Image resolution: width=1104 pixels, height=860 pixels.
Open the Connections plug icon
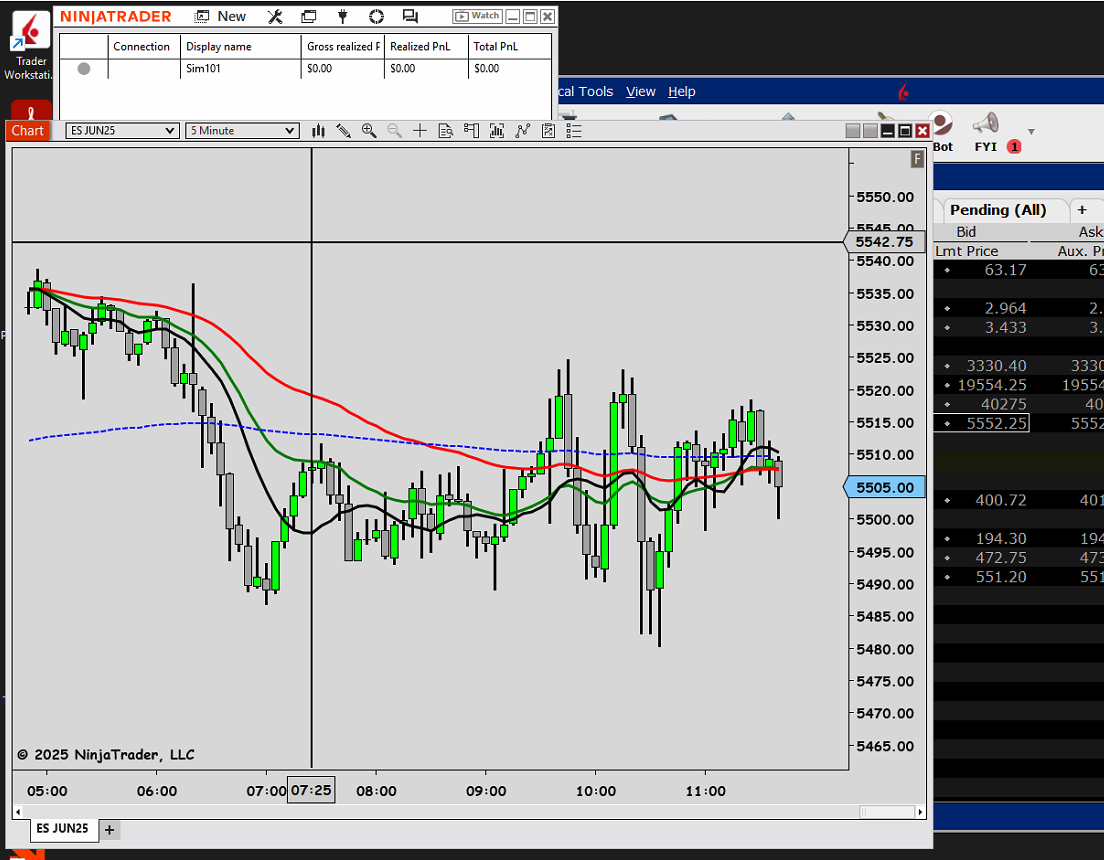click(343, 16)
